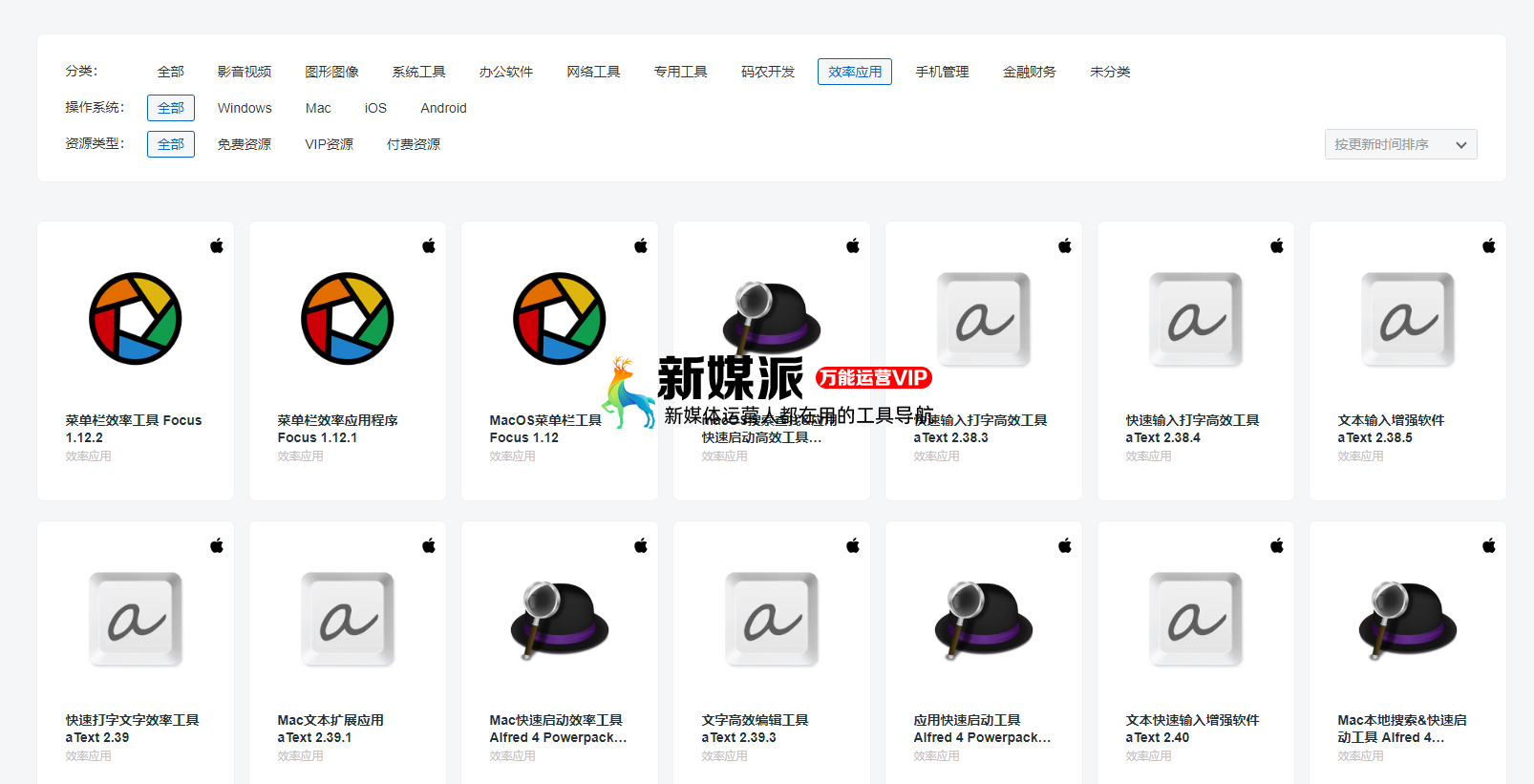Filter category by 未分类
This screenshot has height=784, width=1534.
[1110, 72]
